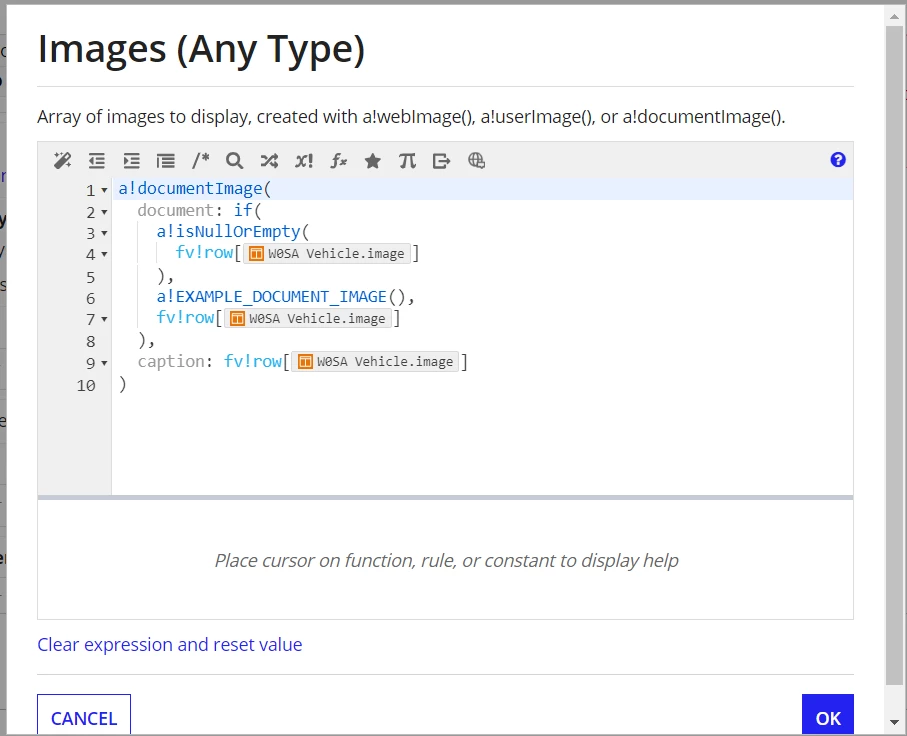This screenshot has height=736, width=907.
Task: Click the document: parameter text
Action: pos(180,210)
